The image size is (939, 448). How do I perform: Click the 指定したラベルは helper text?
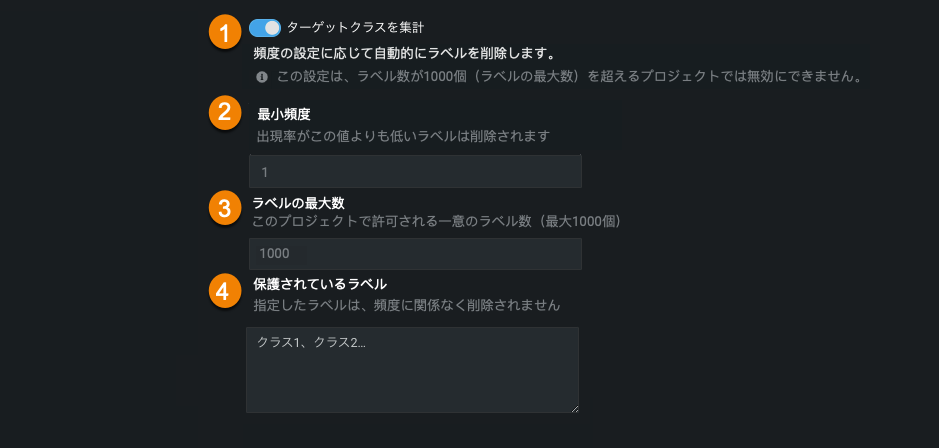click(x=407, y=305)
